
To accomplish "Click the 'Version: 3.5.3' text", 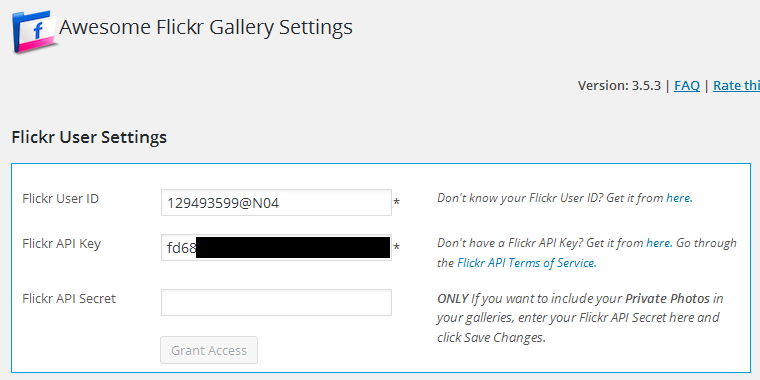I will 619,86.
